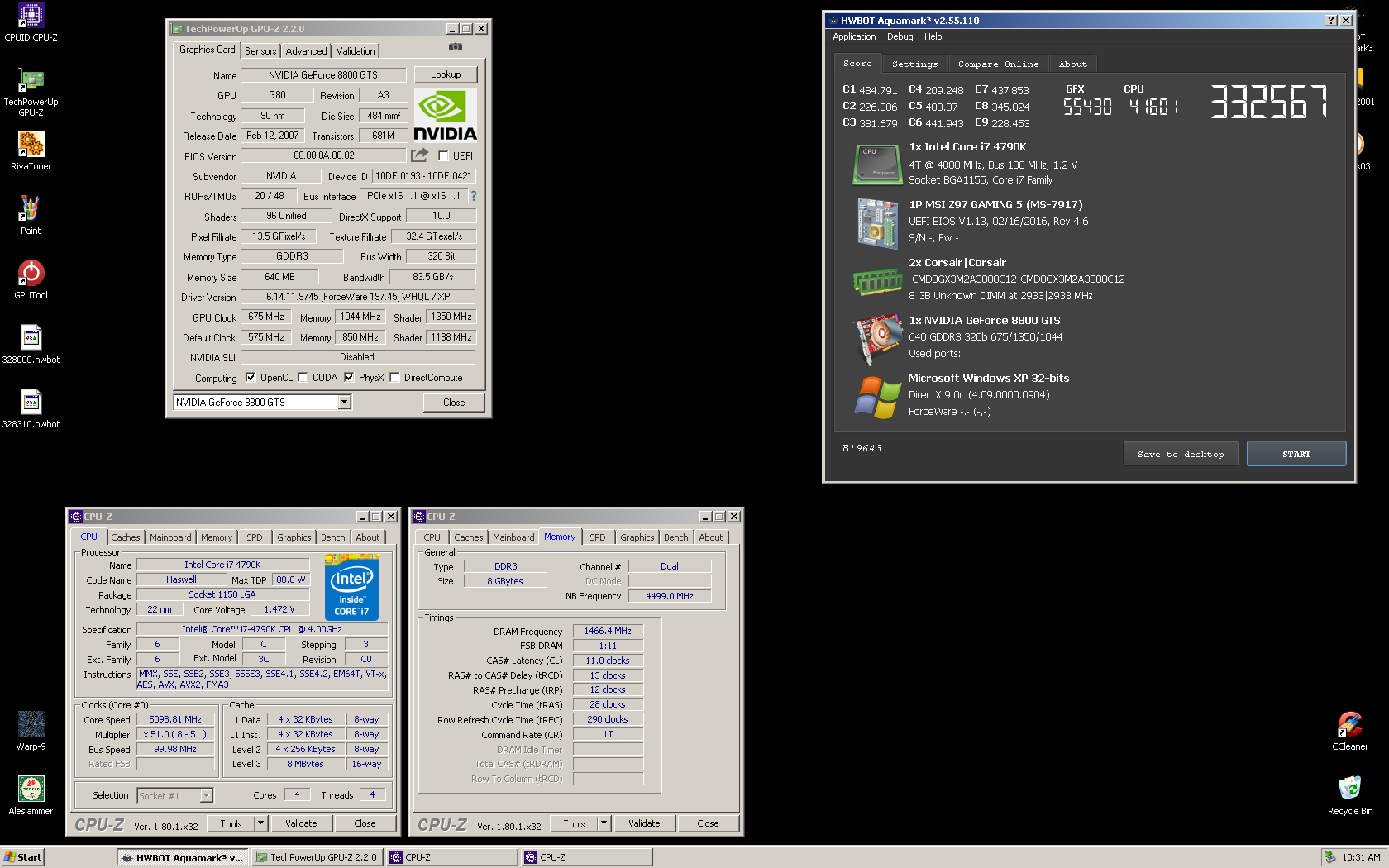Image resolution: width=1389 pixels, height=868 pixels.
Task: Click the Driver Version field in GPU-Z
Action: point(358,297)
